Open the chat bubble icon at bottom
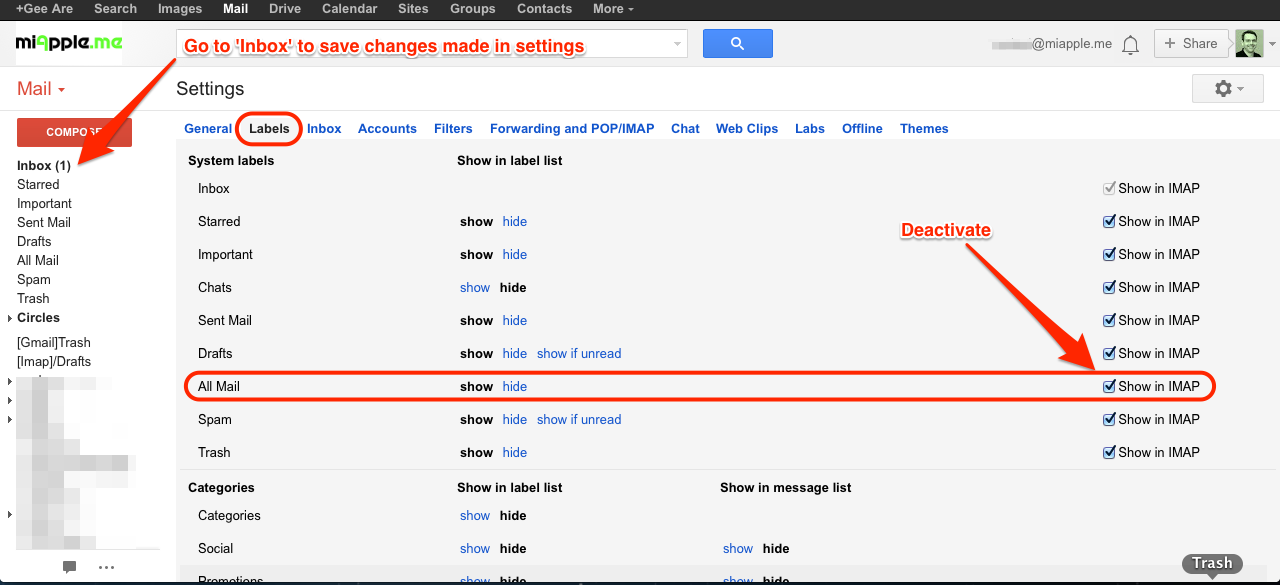Screen dimensions: 1280x585 pyautogui.click(x=69, y=567)
